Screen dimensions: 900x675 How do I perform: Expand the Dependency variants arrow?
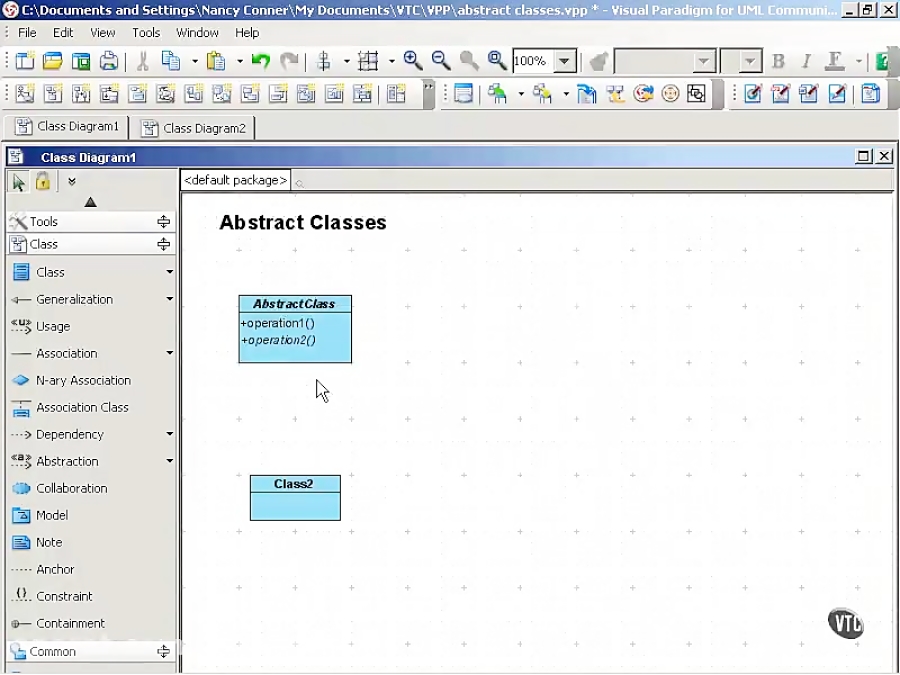[x=169, y=434]
